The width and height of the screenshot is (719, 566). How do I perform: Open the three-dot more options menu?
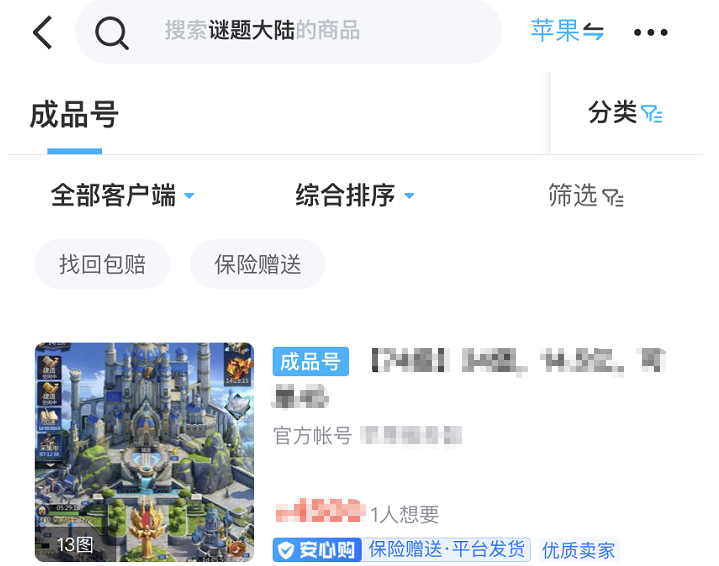650,32
